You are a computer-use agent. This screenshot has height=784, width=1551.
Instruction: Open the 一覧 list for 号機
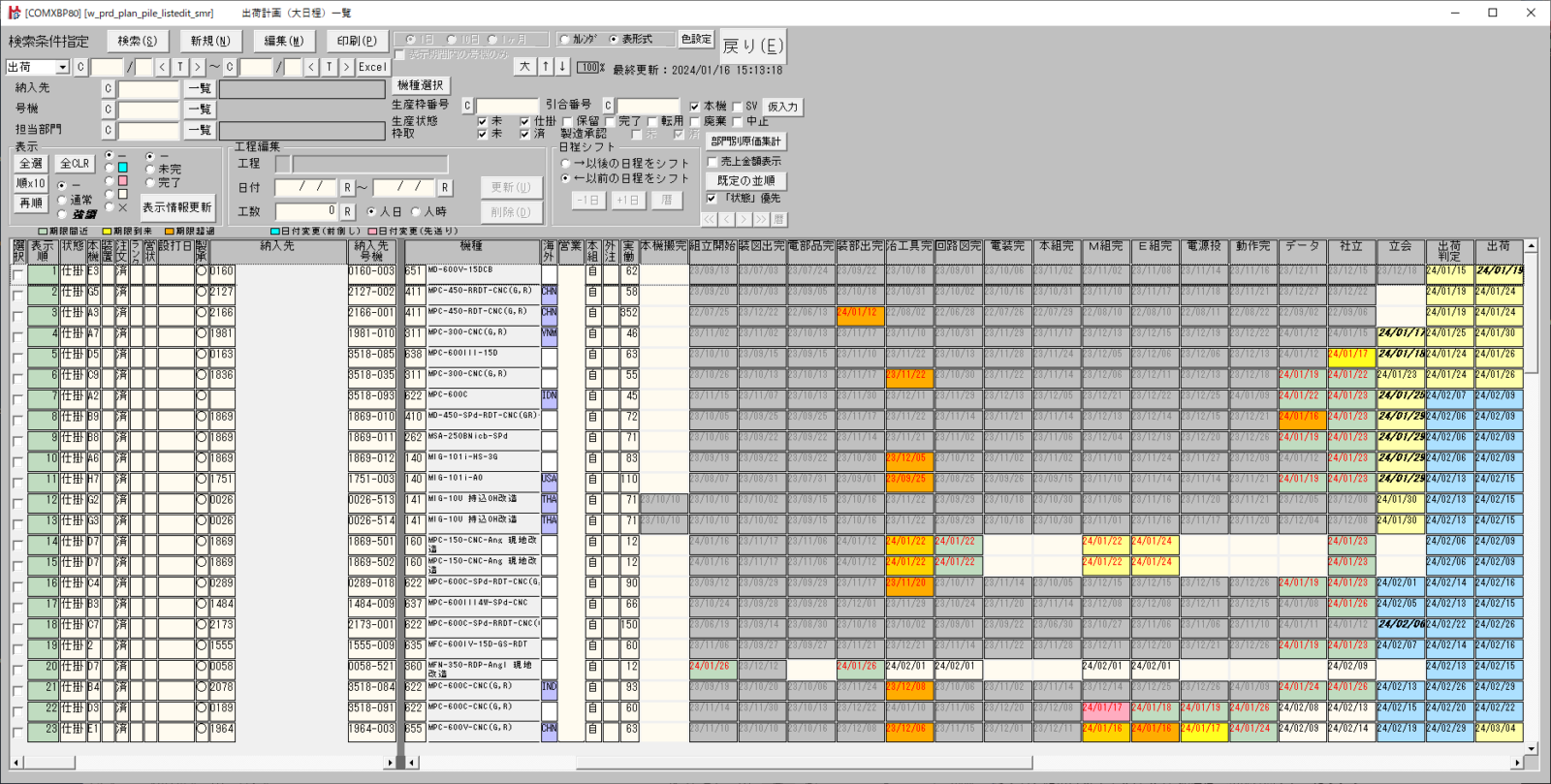click(200, 110)
